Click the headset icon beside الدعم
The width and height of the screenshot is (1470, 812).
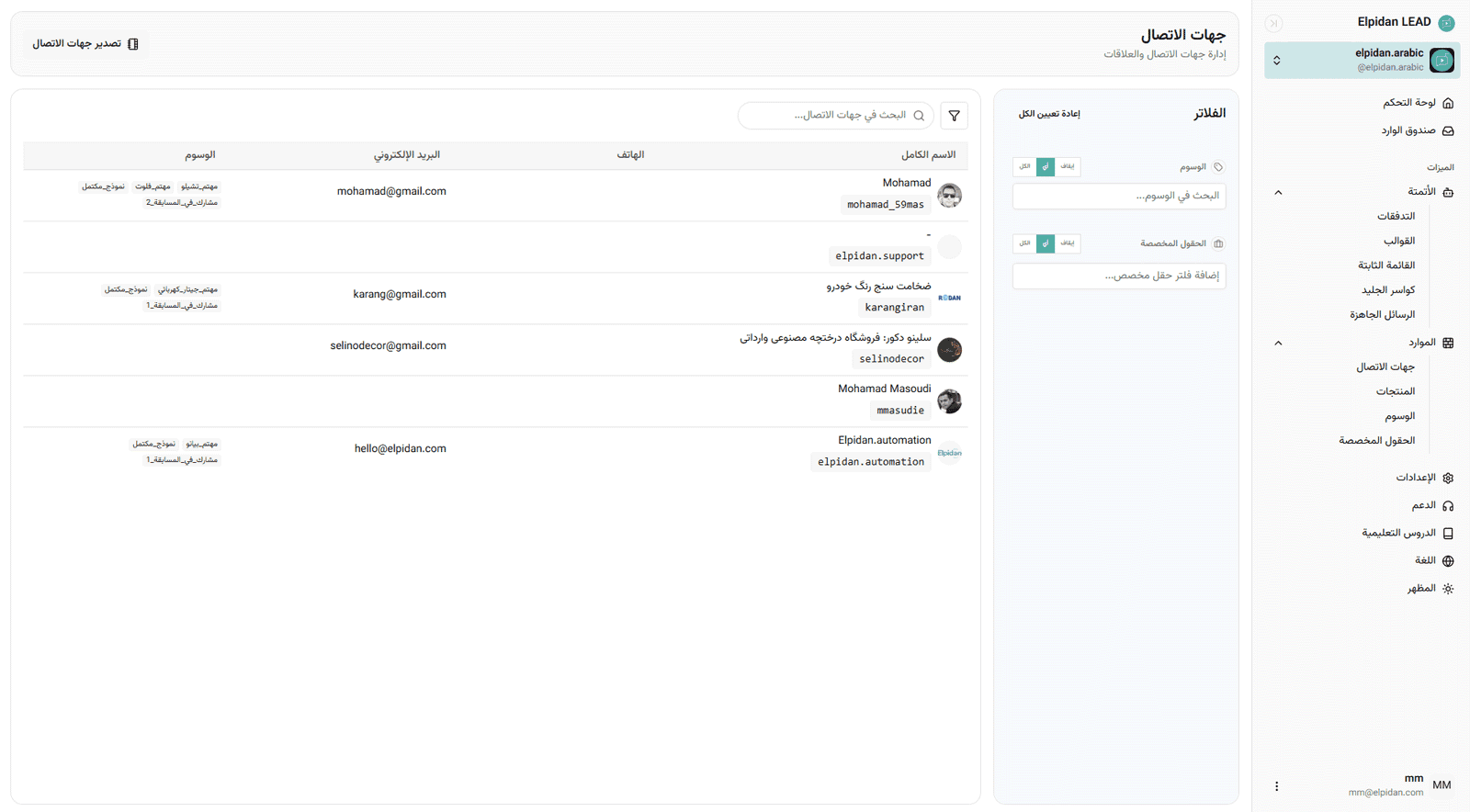point(1448,506)
